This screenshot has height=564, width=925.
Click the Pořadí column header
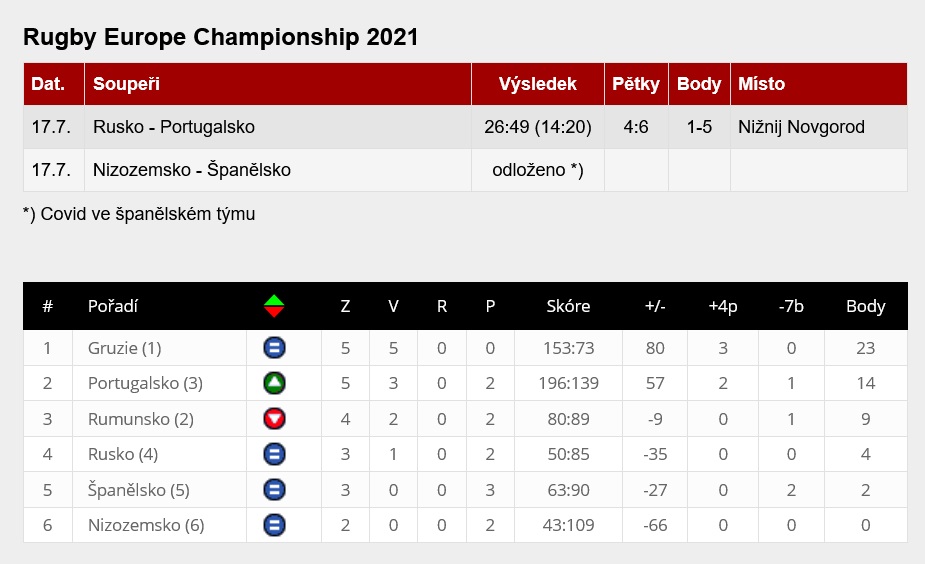click(x=113, y=306)
